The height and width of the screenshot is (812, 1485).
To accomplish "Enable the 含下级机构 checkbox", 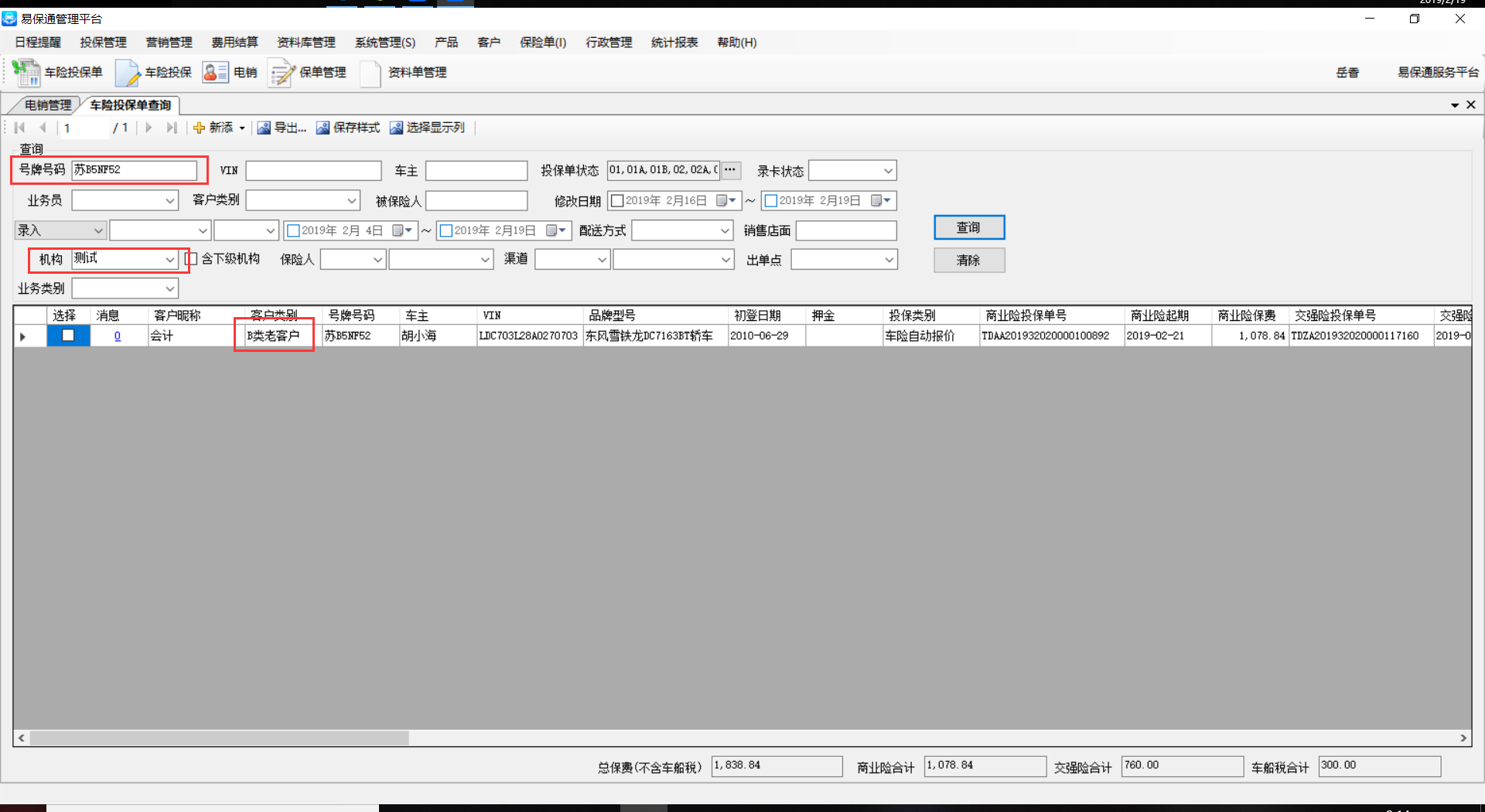I will pyautogui.click(x=191, y=259).
